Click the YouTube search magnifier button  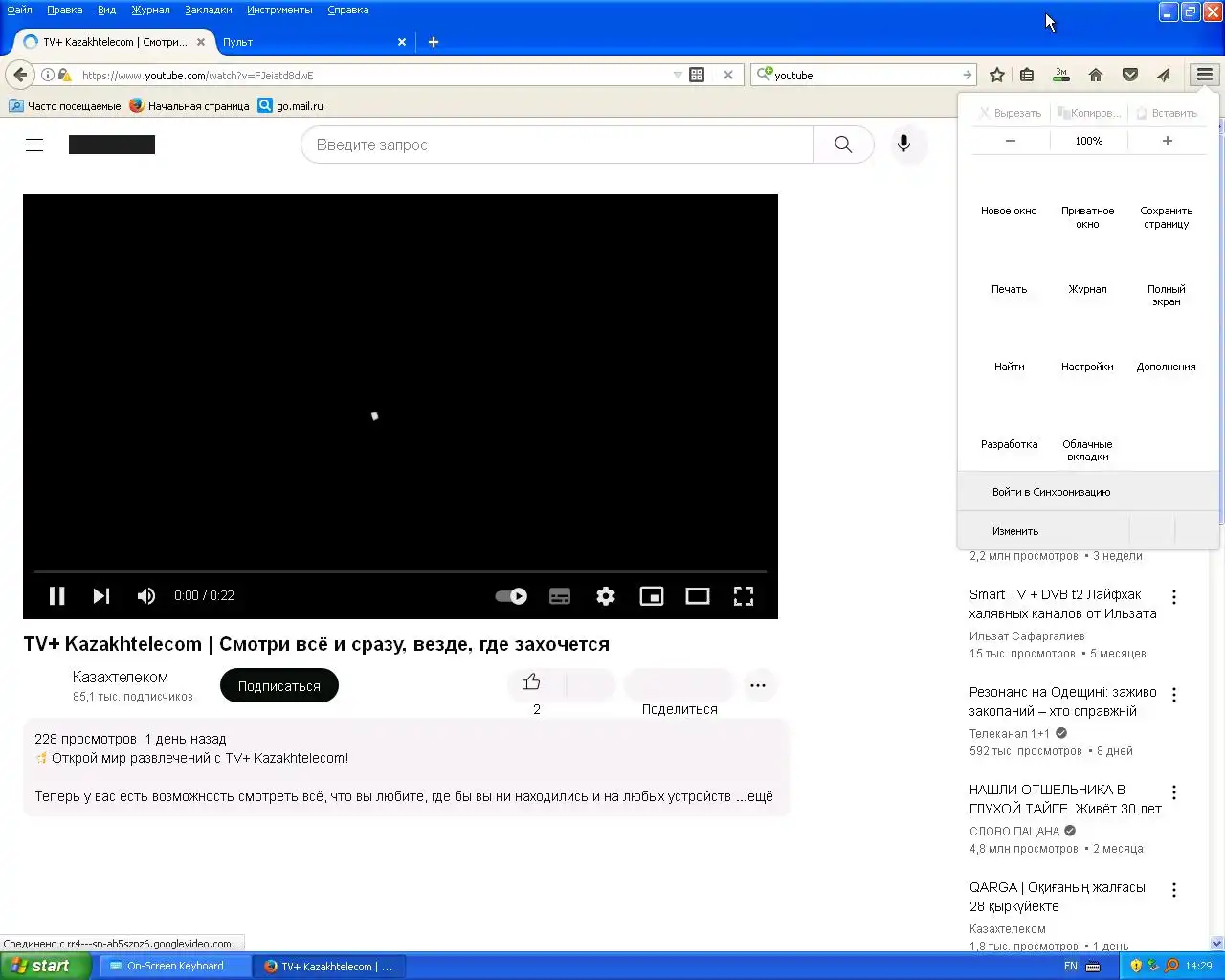[843, 145]
